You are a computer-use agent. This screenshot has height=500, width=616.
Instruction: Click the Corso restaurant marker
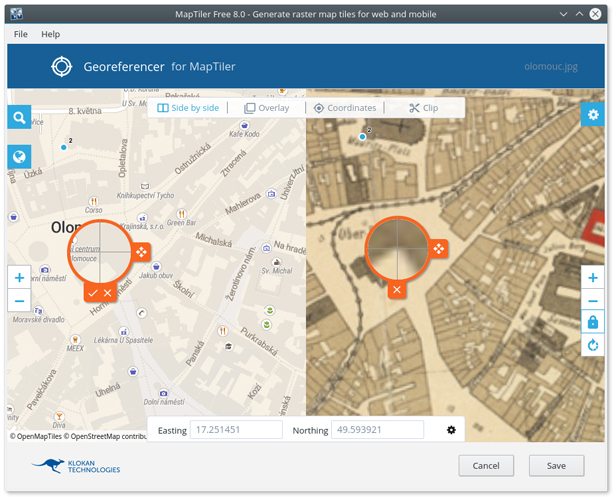tap(94, 201)
